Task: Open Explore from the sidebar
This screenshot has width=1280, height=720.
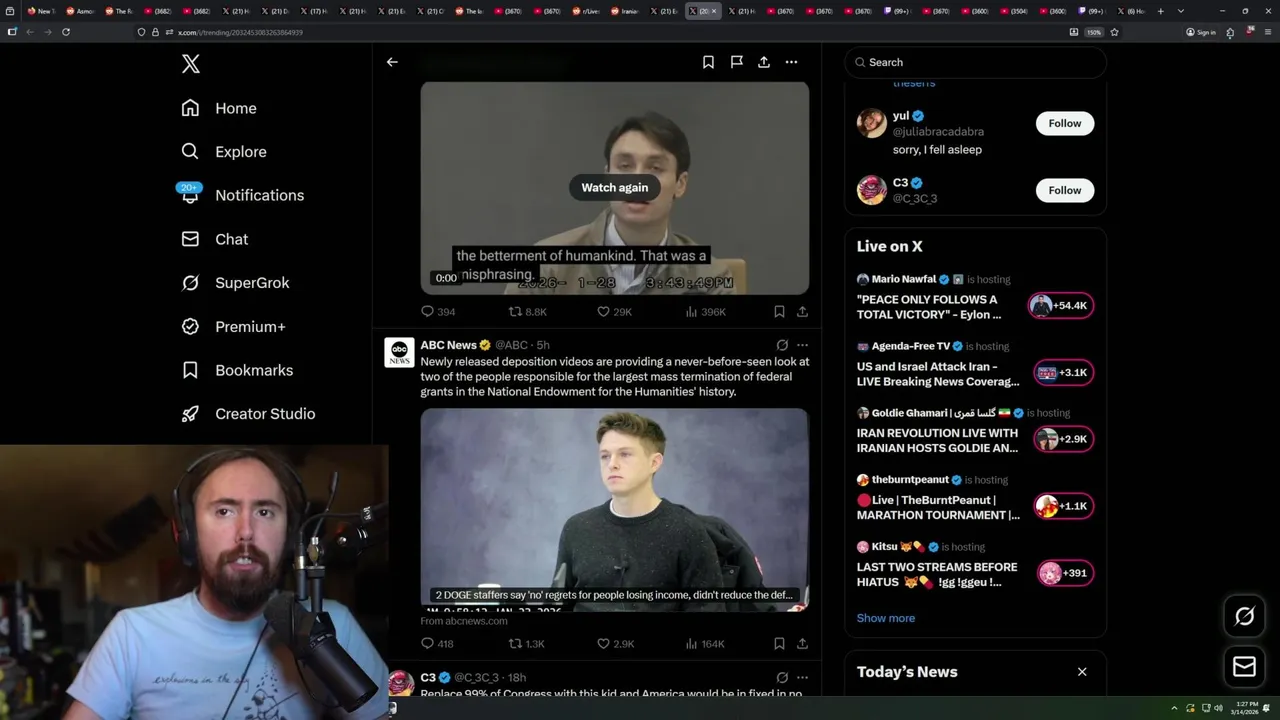Action: point(224,152)
